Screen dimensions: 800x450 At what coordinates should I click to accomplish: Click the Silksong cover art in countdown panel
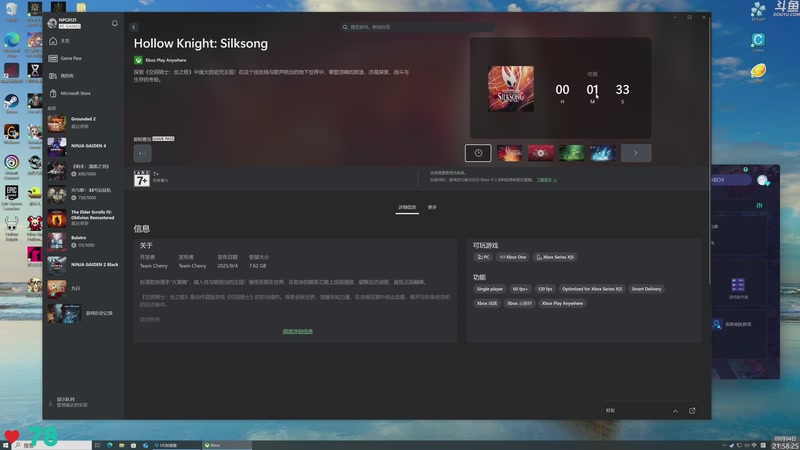pos(511,88)
